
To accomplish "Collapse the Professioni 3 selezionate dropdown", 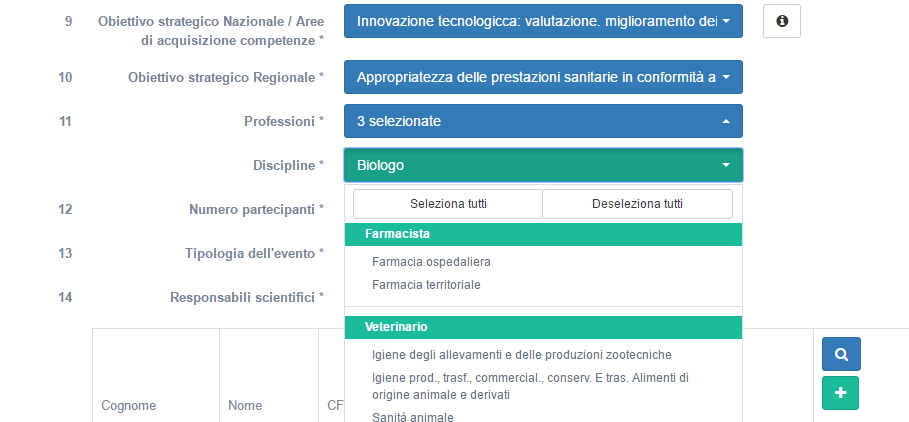I will pyautogui.click(x=543, y=121).
